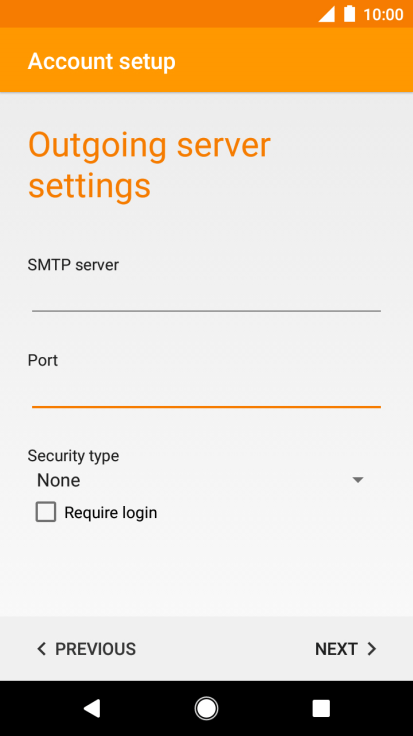
Task: Click the Outgoing server settings heading
Action: (x=149, y=165)
